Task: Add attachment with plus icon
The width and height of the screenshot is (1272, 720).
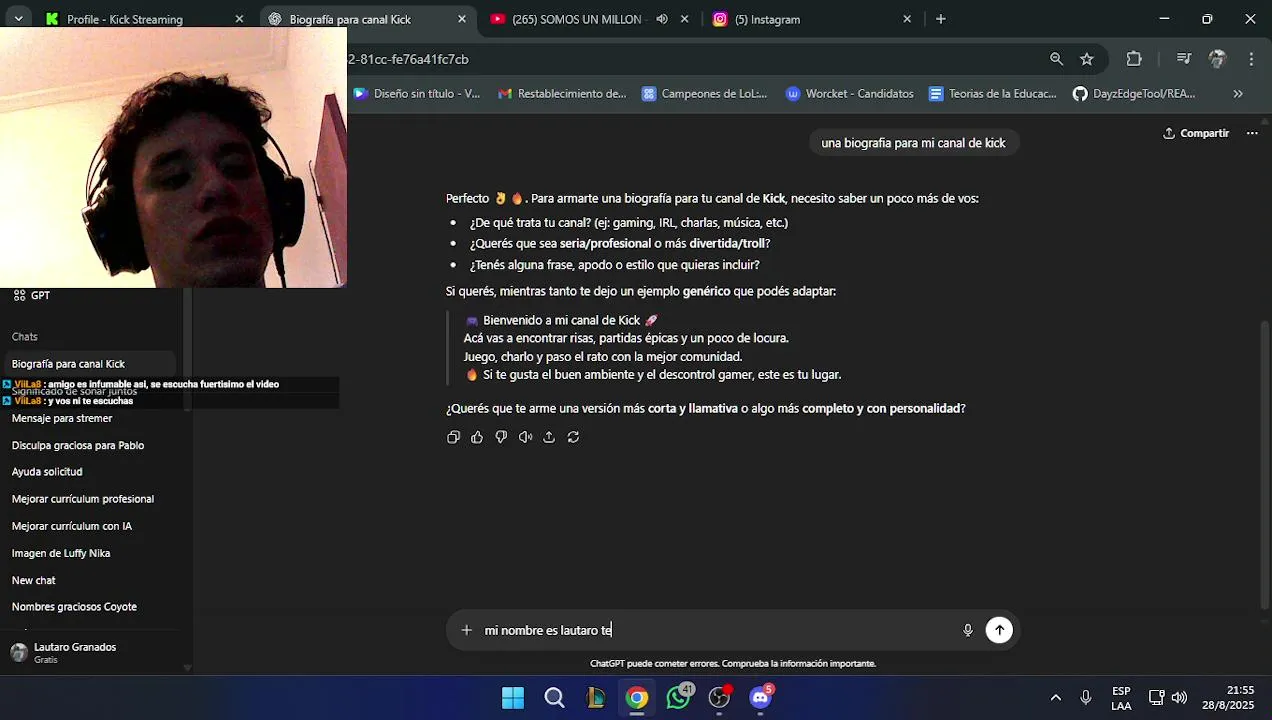Action: (x=466, y=630)
